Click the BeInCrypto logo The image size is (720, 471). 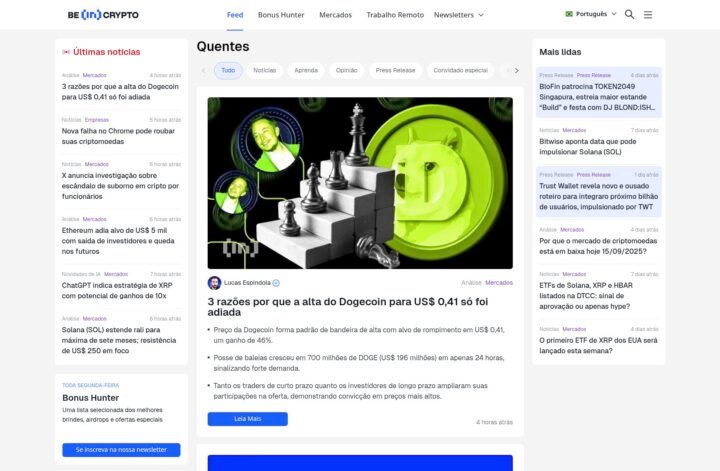[103, 15]
